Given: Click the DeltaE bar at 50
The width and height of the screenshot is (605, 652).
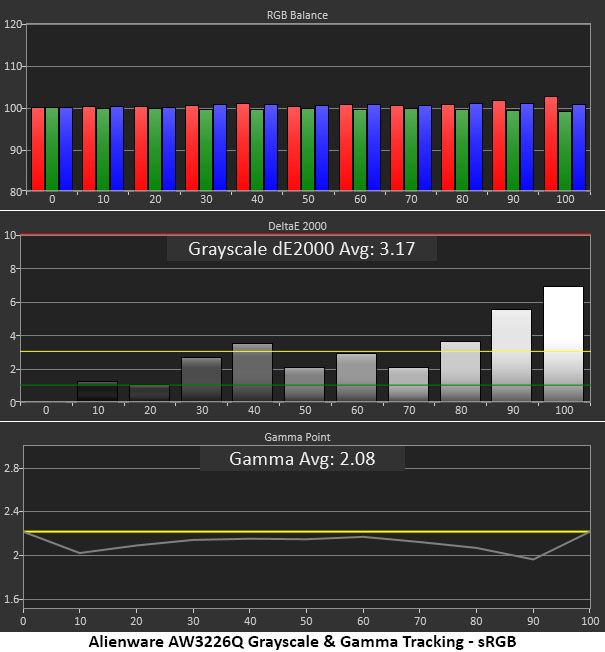Looking at the screenshot, I should coord(304,385).
